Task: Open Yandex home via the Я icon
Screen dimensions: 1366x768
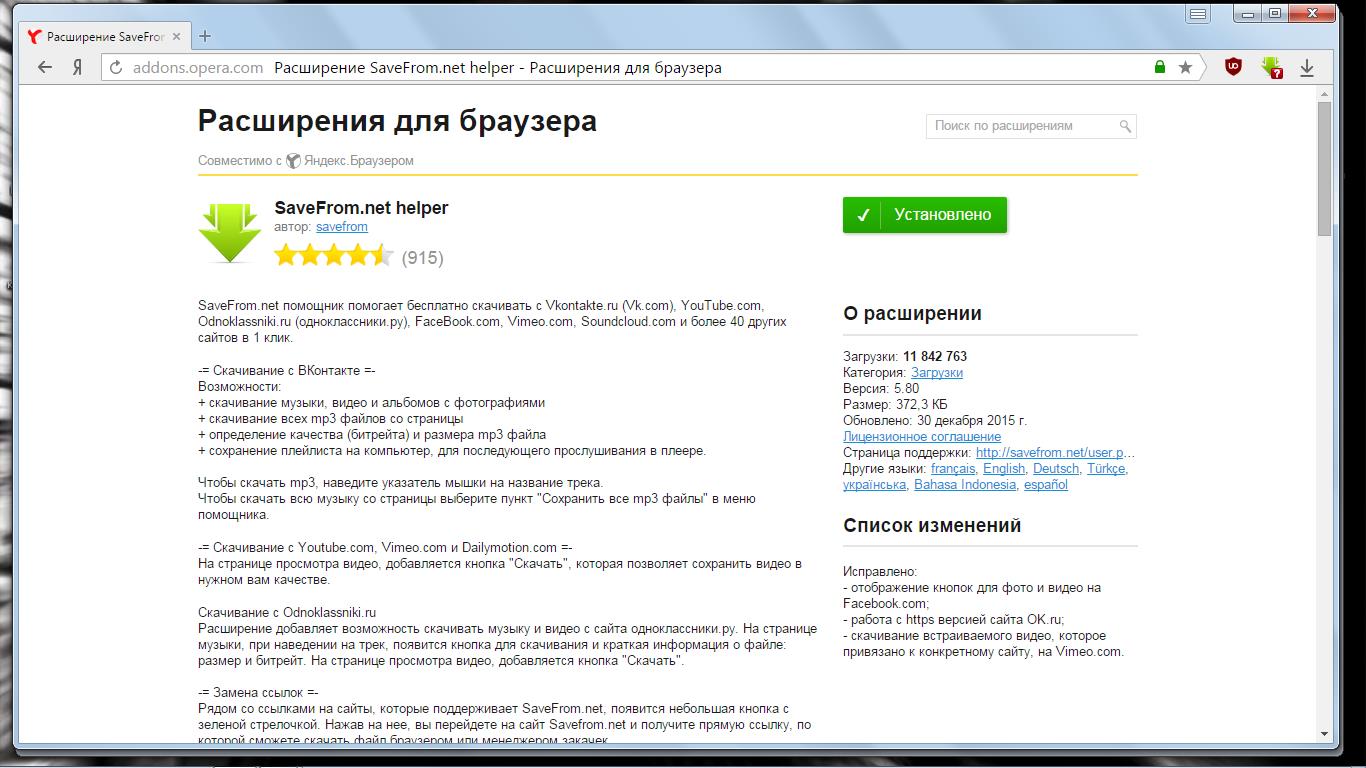Action: (77, 68)
